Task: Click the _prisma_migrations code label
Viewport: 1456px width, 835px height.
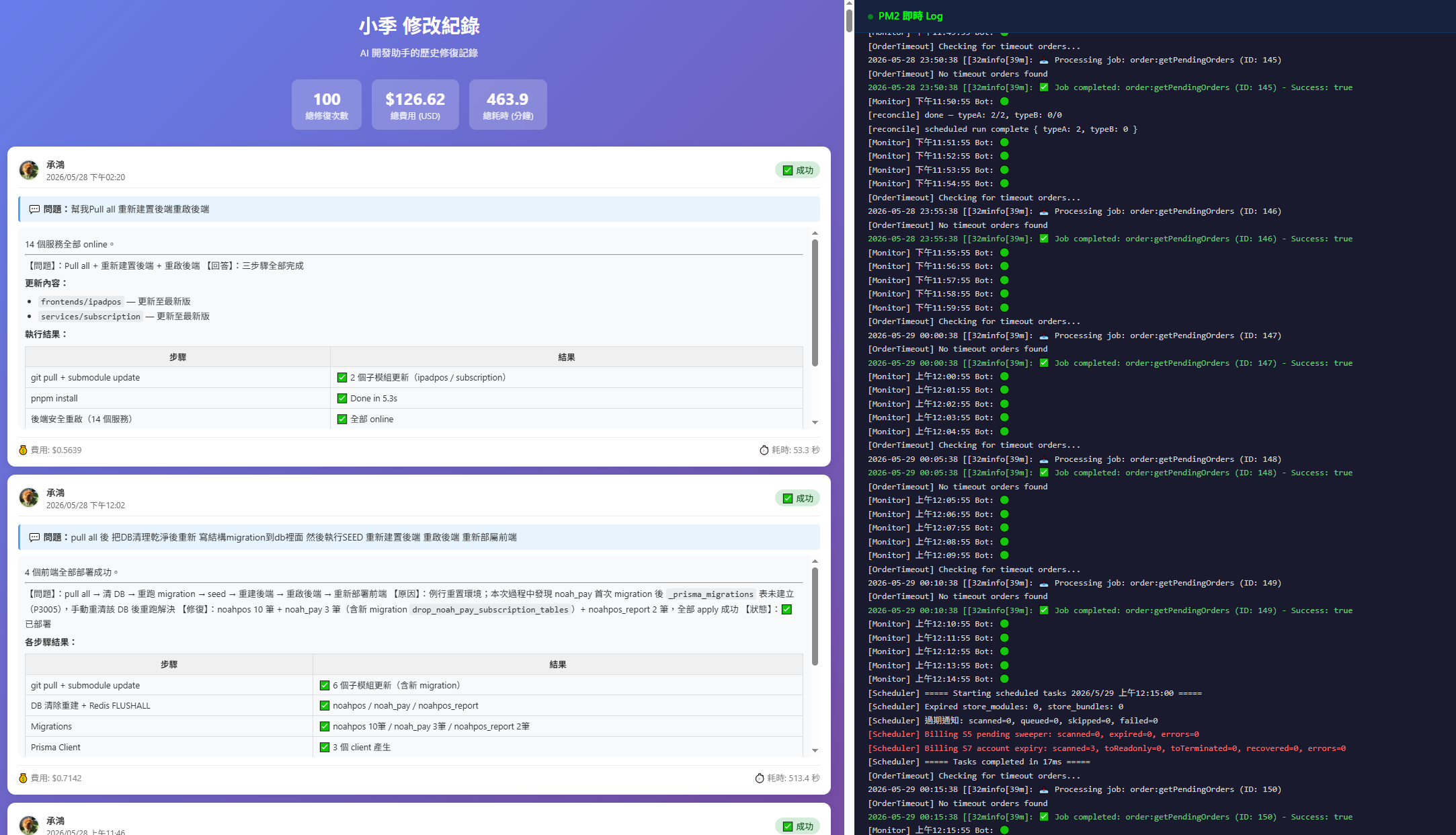Action: tap(713, 594)
